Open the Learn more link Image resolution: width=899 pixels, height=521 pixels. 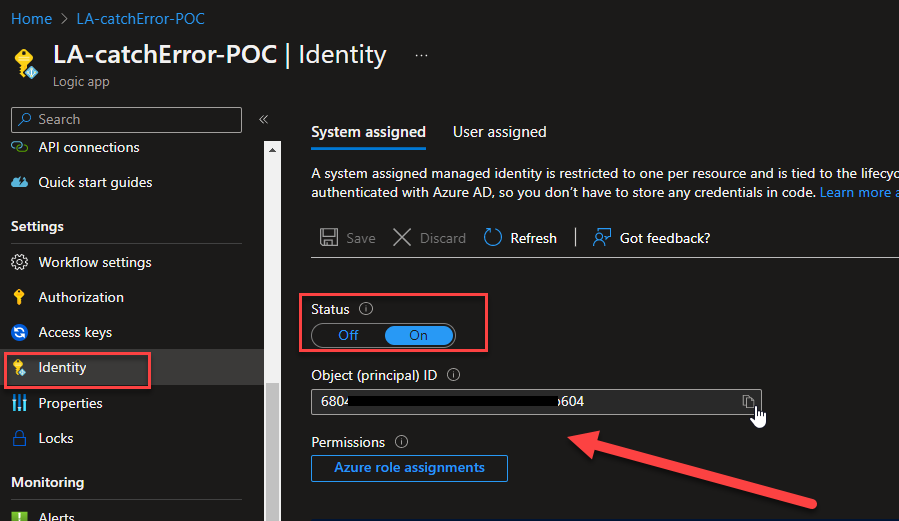click(x=858, y=192)
